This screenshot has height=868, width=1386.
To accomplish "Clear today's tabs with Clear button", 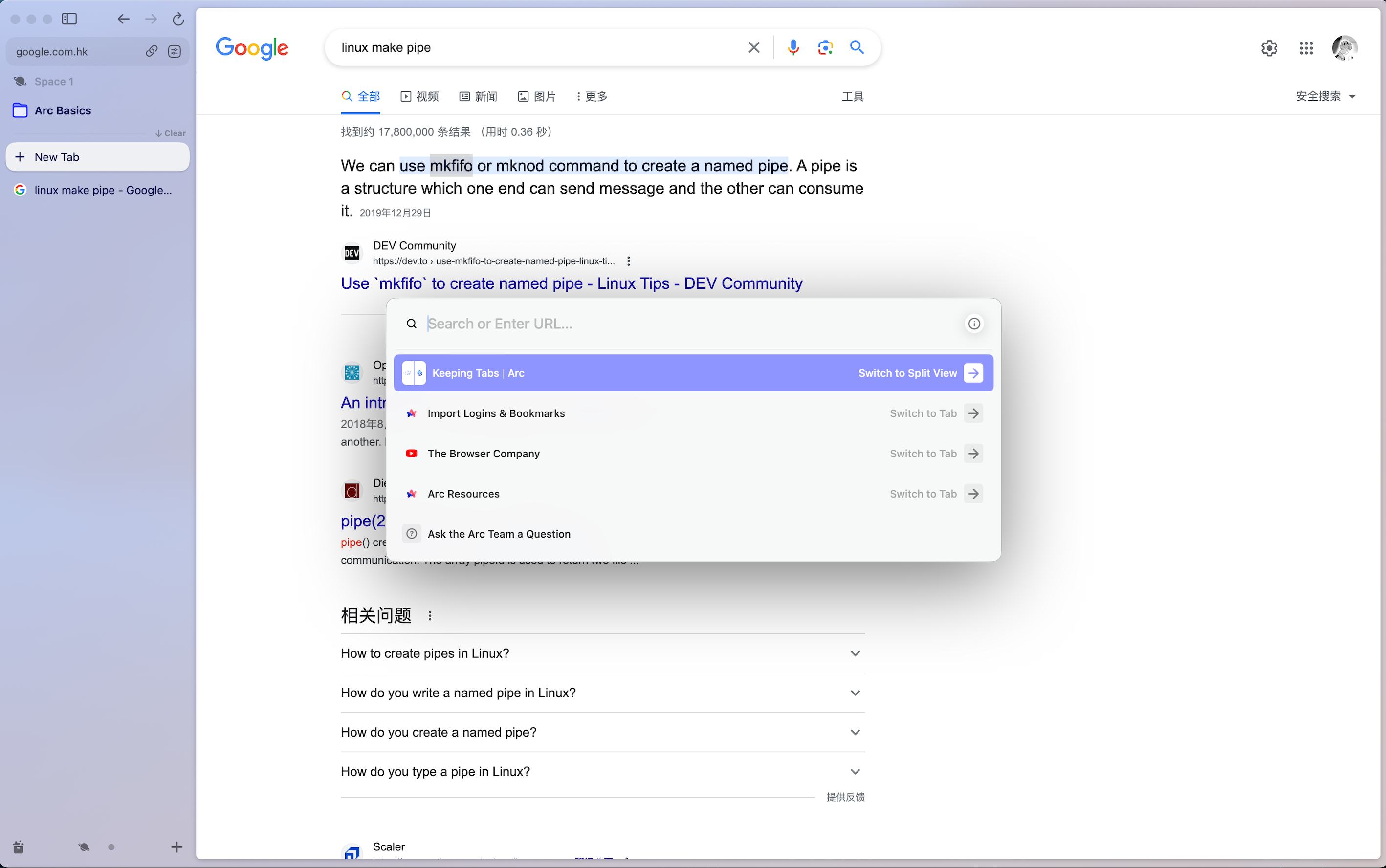I will 171,133.
